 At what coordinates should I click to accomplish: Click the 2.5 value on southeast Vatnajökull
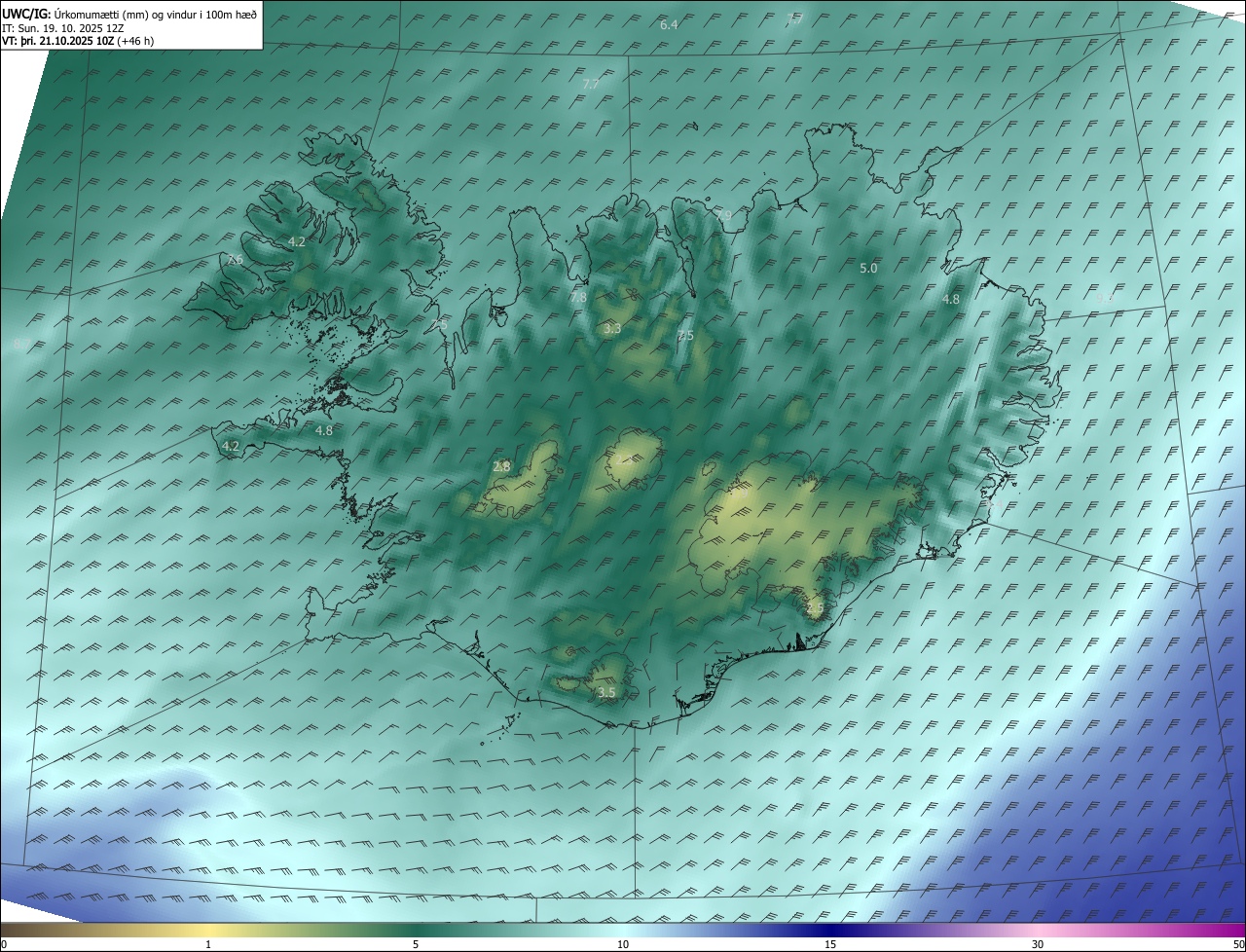point(815,608)
